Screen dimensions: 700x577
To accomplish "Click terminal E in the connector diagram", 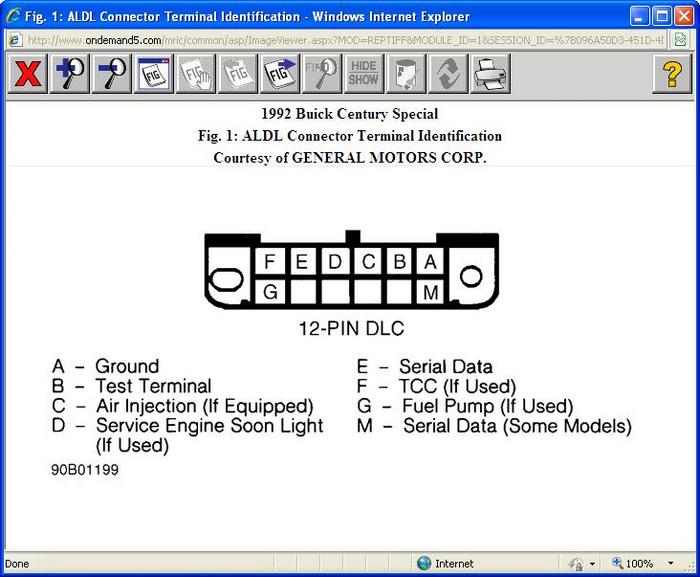I will 302,261.
